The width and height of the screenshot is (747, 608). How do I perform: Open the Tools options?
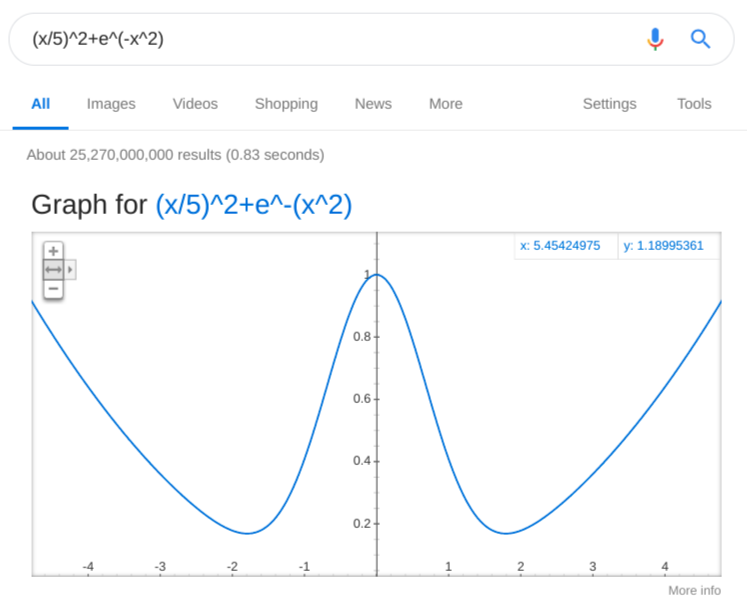[694, 104]
